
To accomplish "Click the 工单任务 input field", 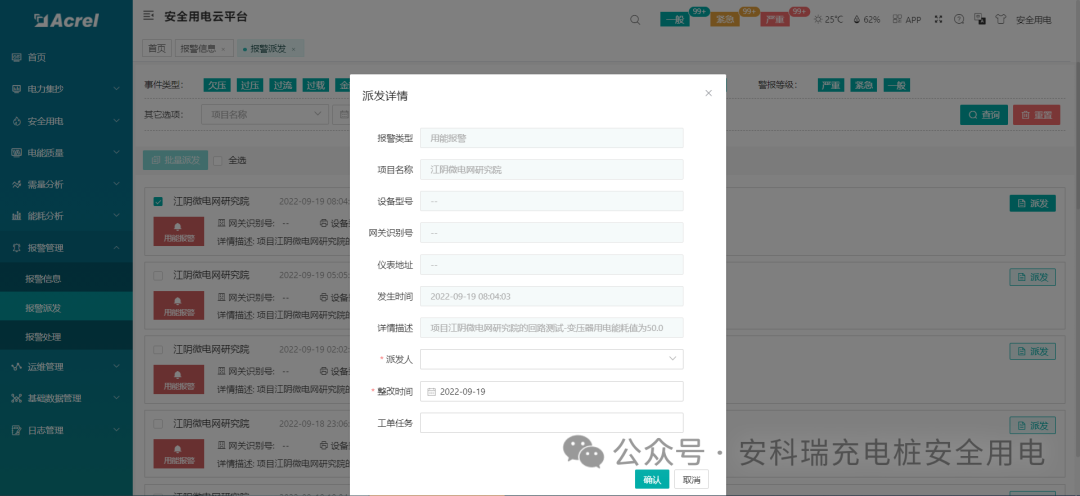I will coord(552,423).
